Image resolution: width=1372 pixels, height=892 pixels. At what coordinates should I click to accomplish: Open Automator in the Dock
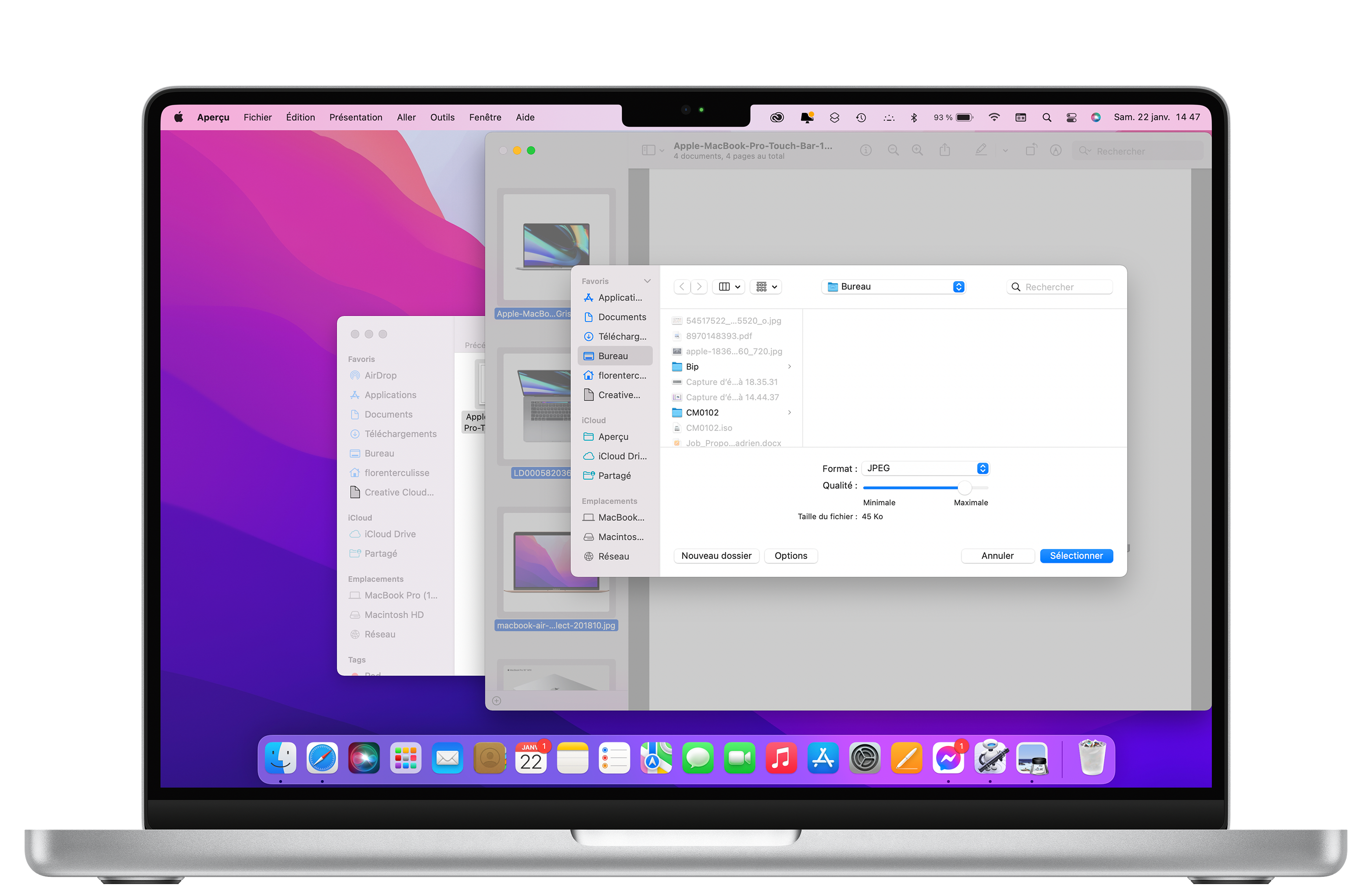click(x=990, y=758)
